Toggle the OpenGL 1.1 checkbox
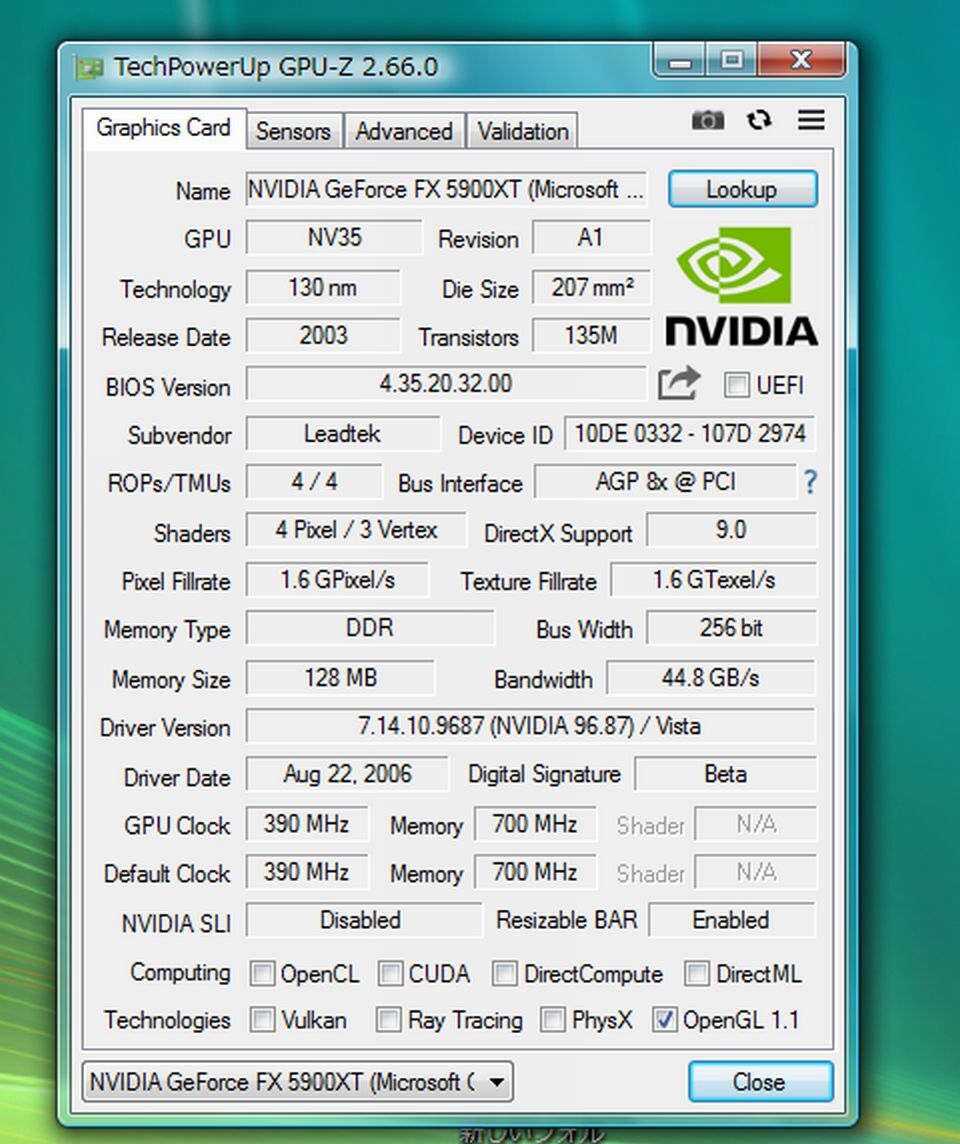The image size is (960, 1144). point(664,1019)
